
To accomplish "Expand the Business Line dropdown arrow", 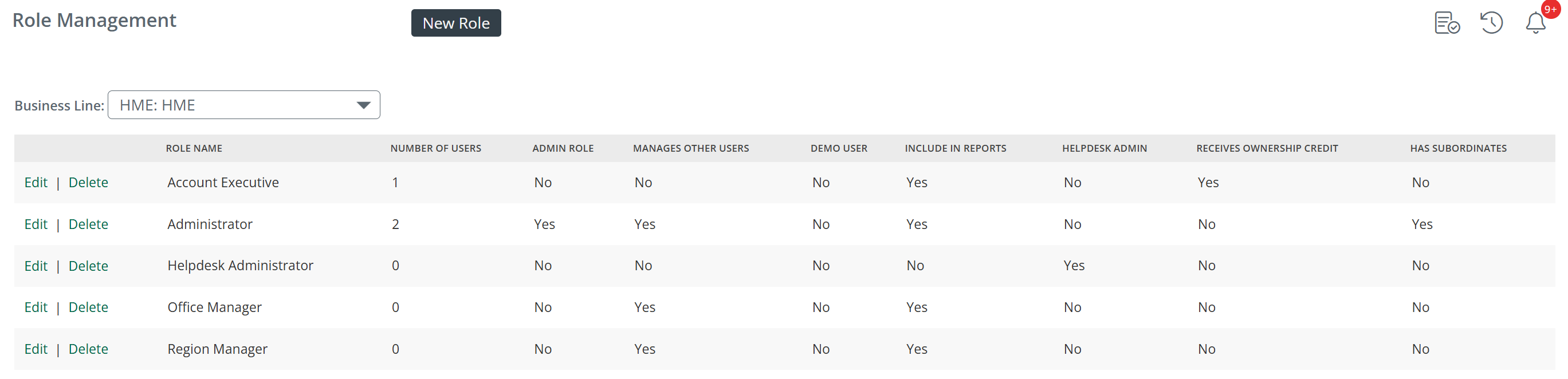I will (x=363, y=105).
